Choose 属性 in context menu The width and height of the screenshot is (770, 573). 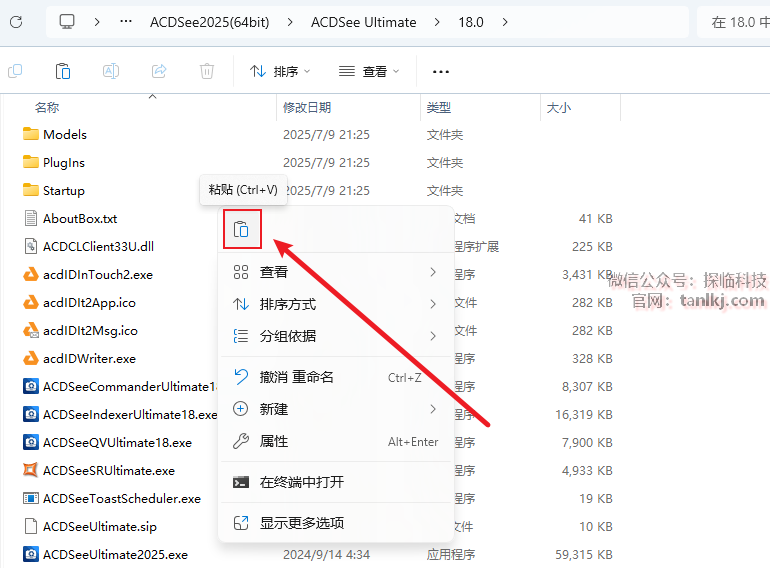[x=336, y=441]
